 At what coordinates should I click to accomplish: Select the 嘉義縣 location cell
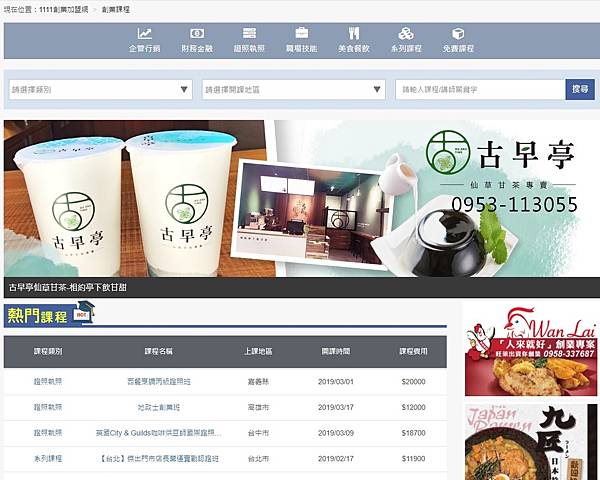pyautogui.click(x=258, y=382)
